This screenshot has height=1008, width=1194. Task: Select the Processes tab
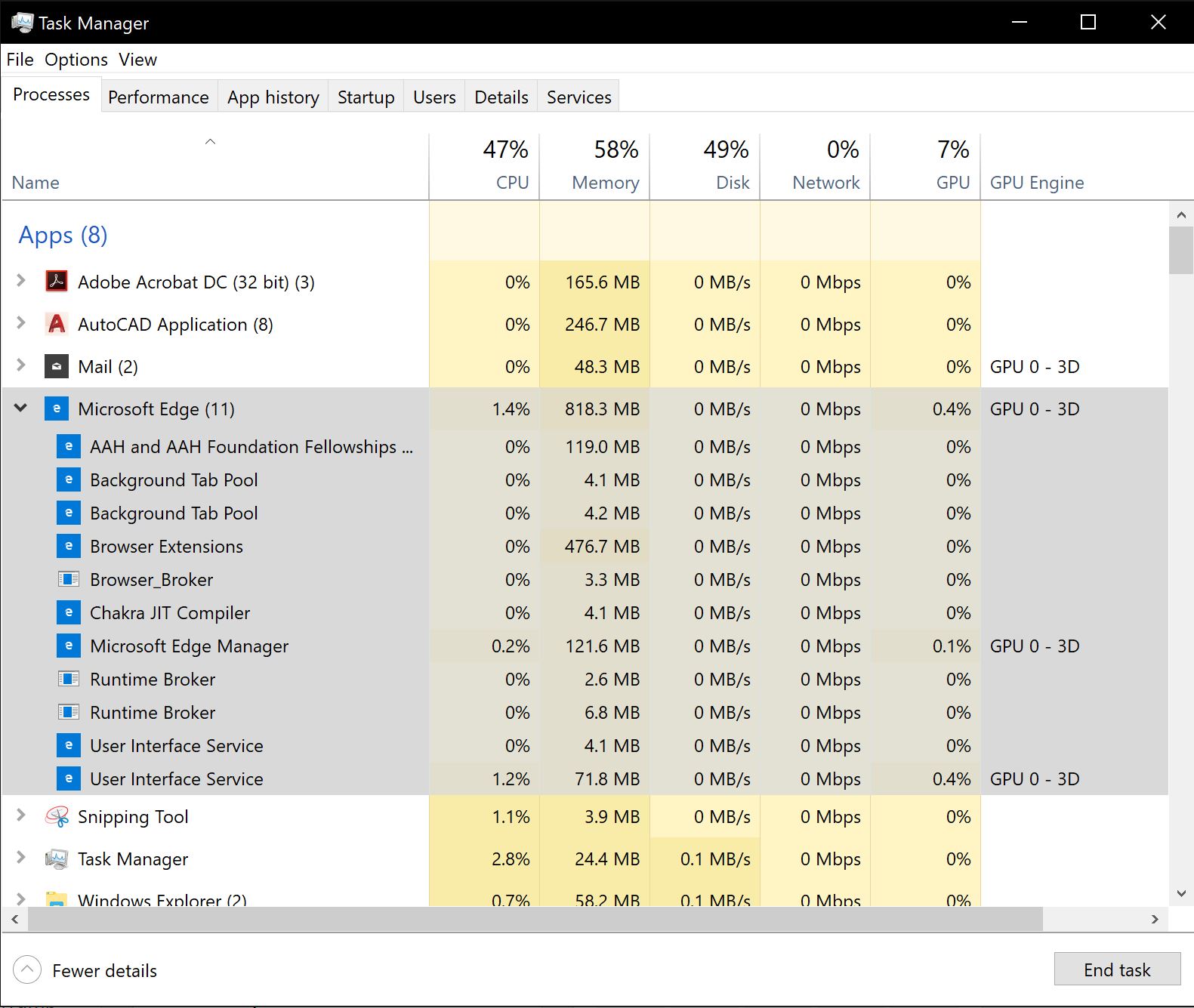click(x=51, y=94)
